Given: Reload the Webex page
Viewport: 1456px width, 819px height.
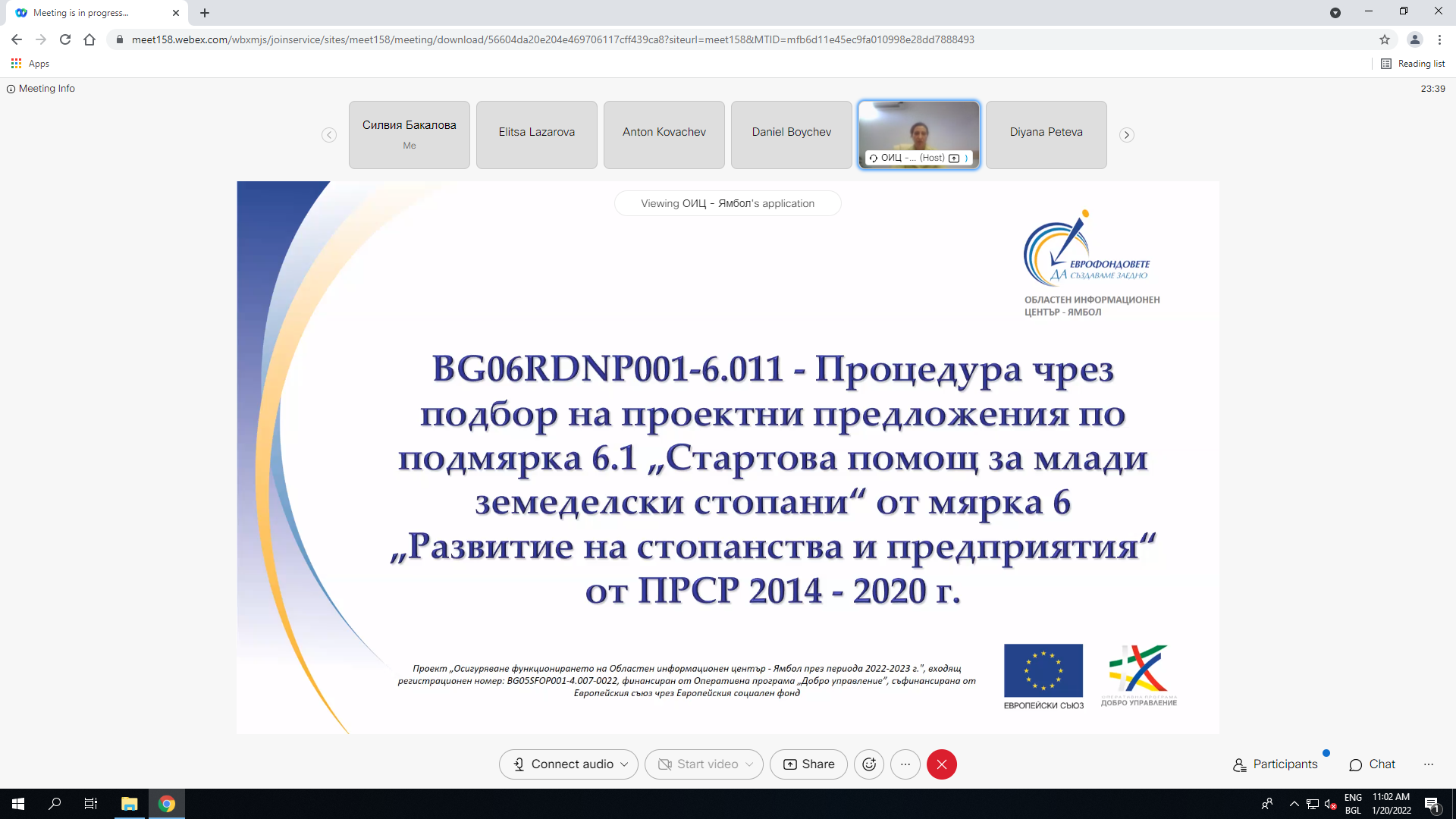Looking at the screenshot, I should (x=65, y=39).
